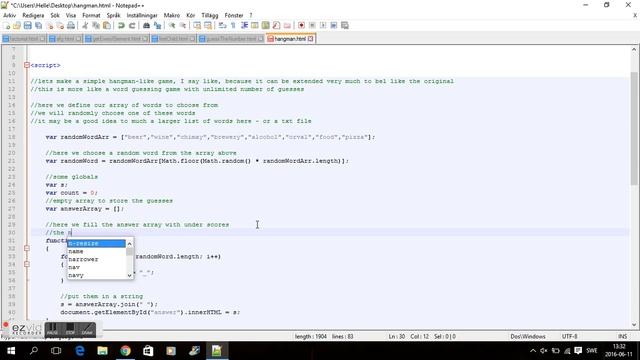Click the ezvid recorder stop button

pyautogui.click(x=70, y=329)
